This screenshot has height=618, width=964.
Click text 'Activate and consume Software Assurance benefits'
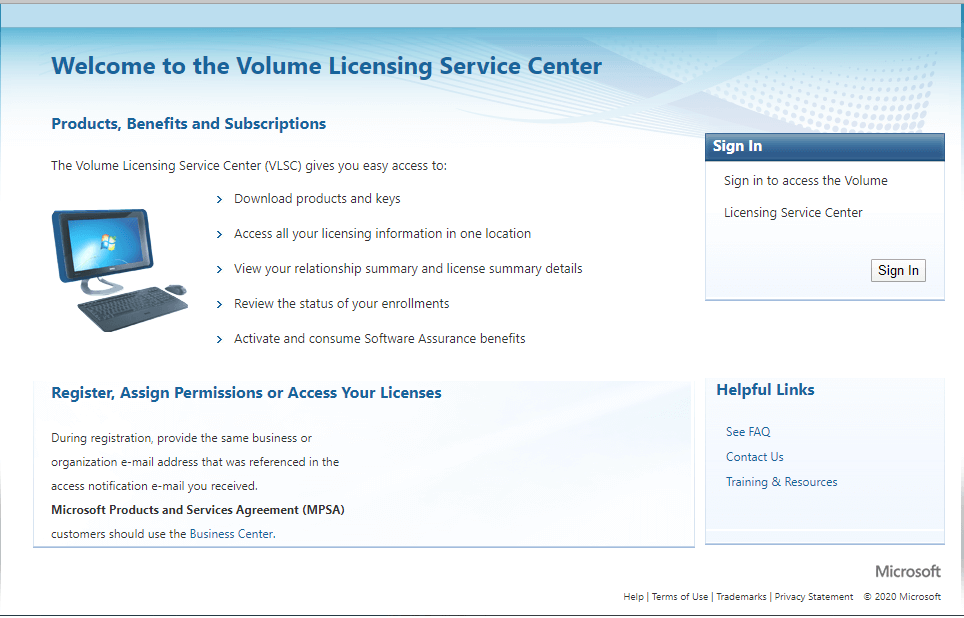pos(380,339)
